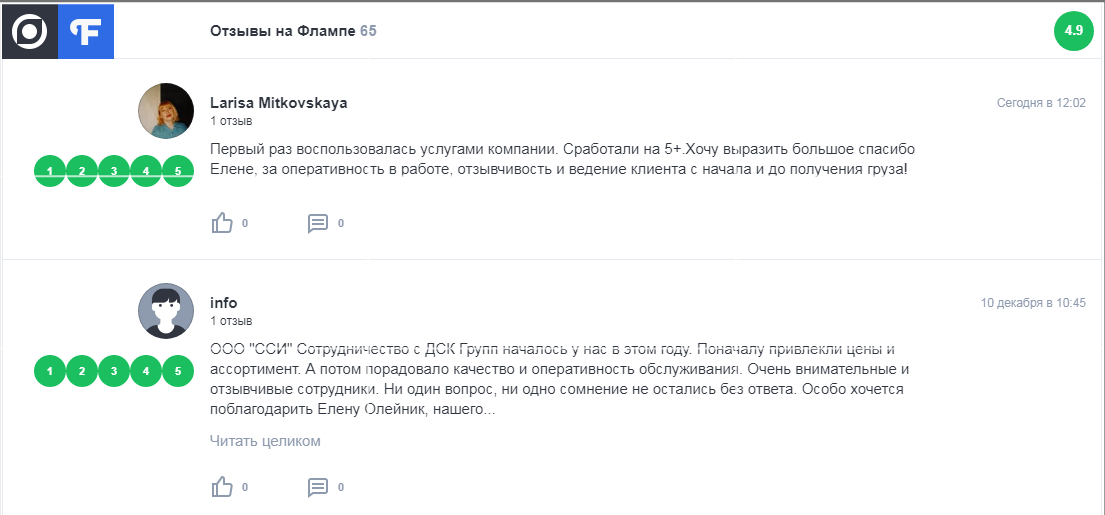1105x515 pixels.
Task: Click the Отзывы на Флампе 65 heading
Action: 293,31
